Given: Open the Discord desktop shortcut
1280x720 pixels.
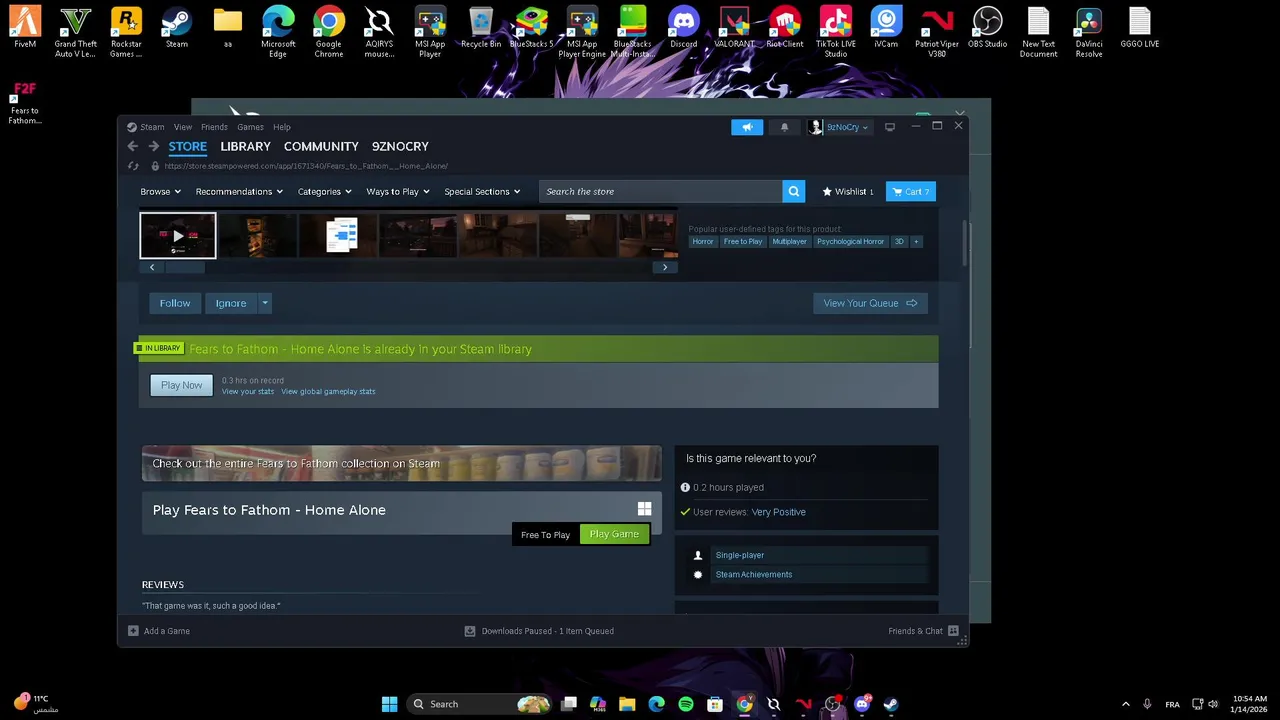Looking at the screenshot, I should click(x=683, y=28).
